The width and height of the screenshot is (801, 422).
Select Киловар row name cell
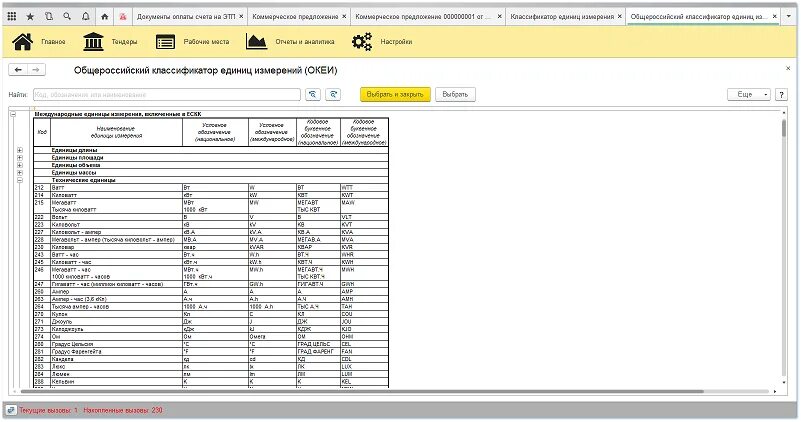pyautogui.click(x=116, y=247)
